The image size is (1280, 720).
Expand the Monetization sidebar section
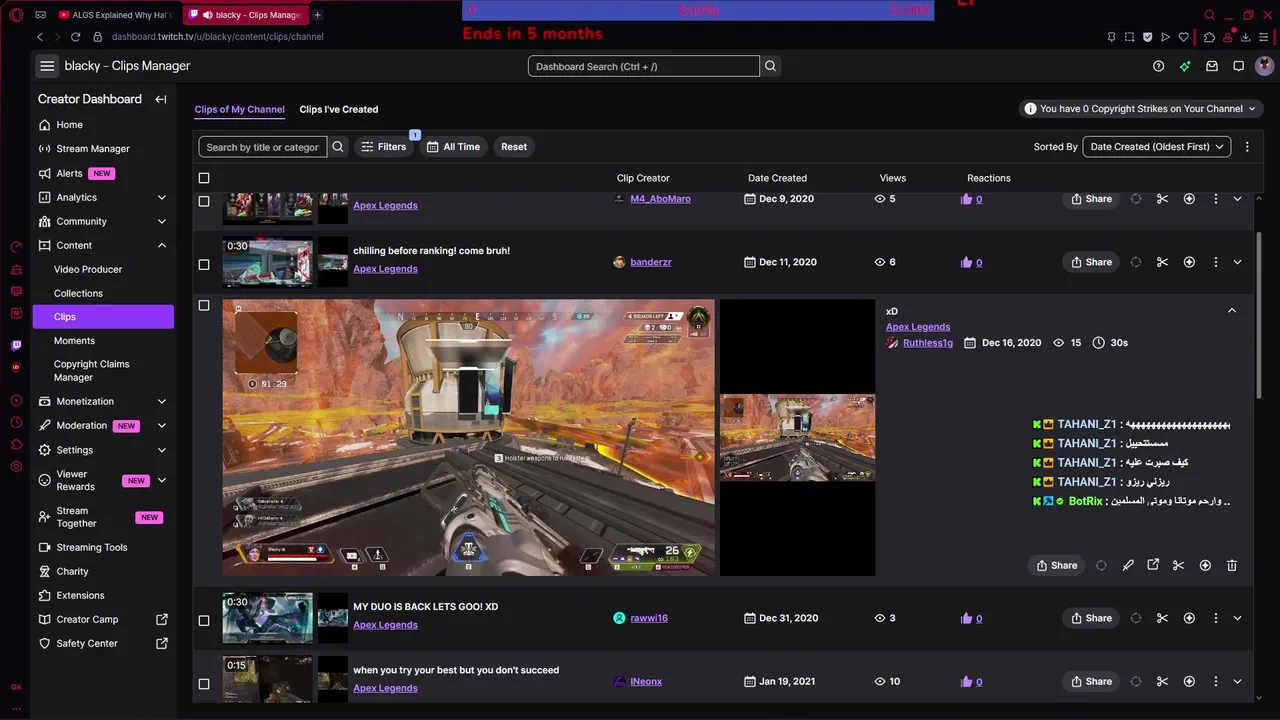162,402
